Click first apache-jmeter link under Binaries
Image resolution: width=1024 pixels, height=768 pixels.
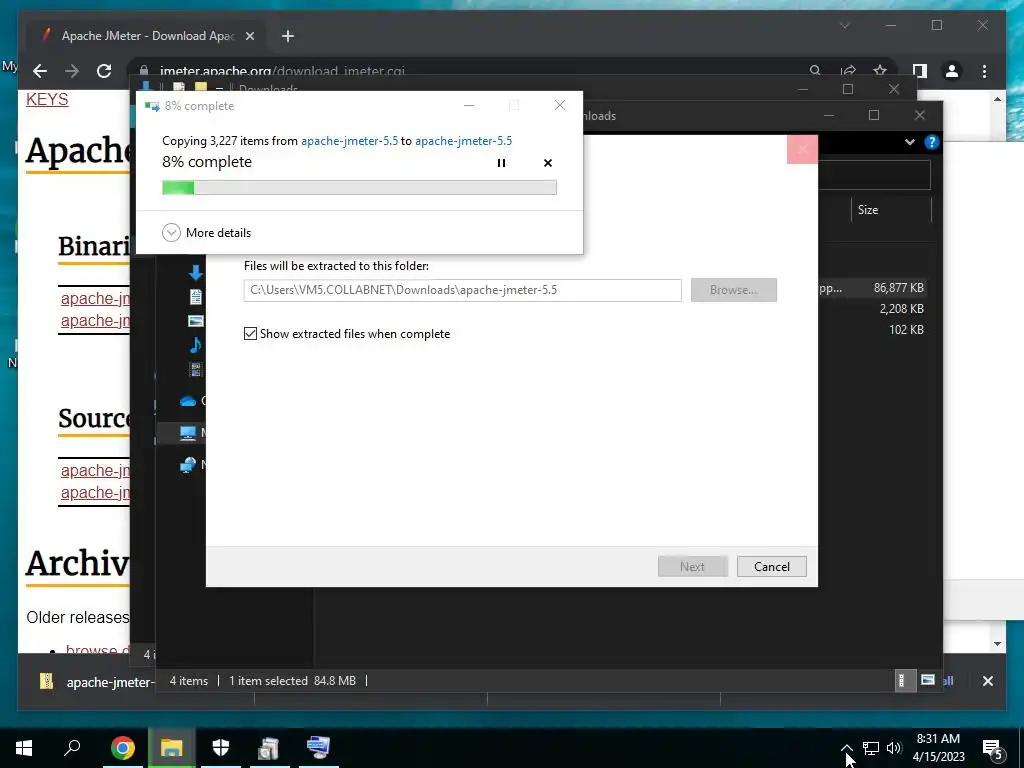coord(95,298)
